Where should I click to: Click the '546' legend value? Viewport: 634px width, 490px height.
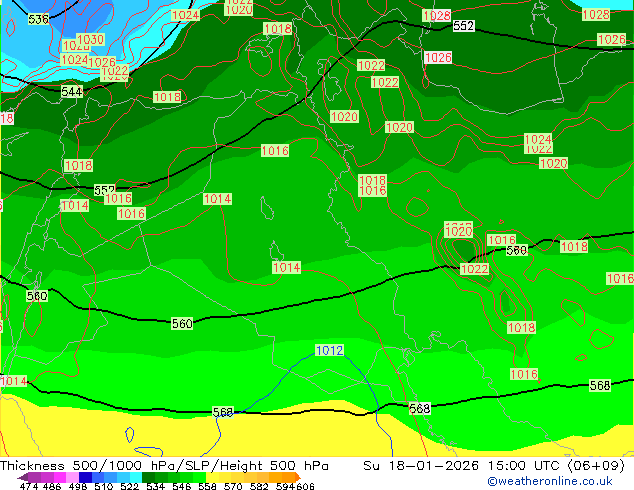(182, 486)
